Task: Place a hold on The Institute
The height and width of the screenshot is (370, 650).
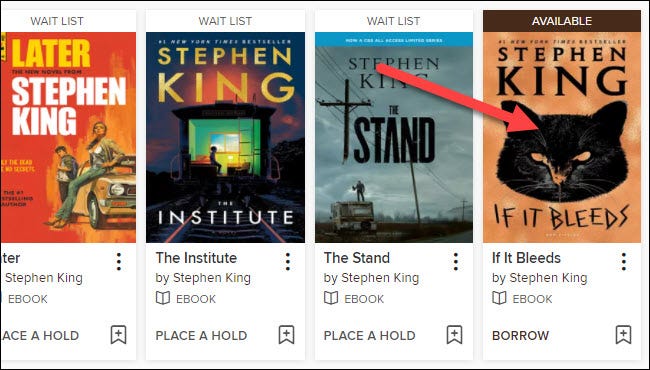Action: [x=201, y=335]
